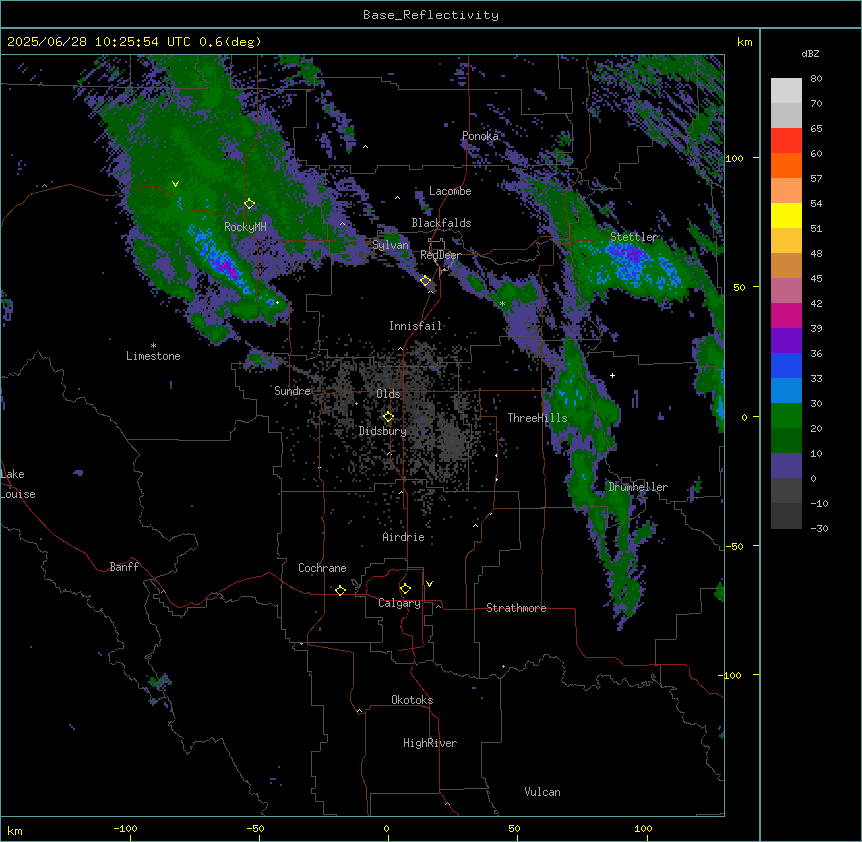Click the km unit label at top right

click(745, 42)
